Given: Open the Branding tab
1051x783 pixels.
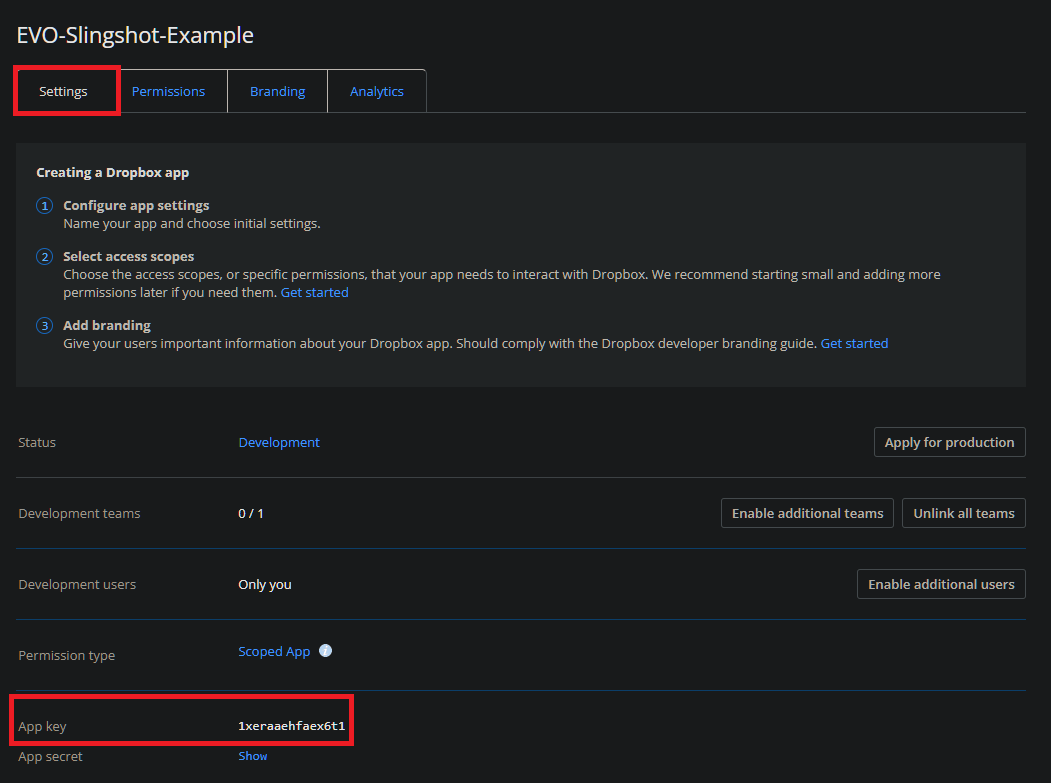Looking at the screenshot, I should click(x=277, y=91).
